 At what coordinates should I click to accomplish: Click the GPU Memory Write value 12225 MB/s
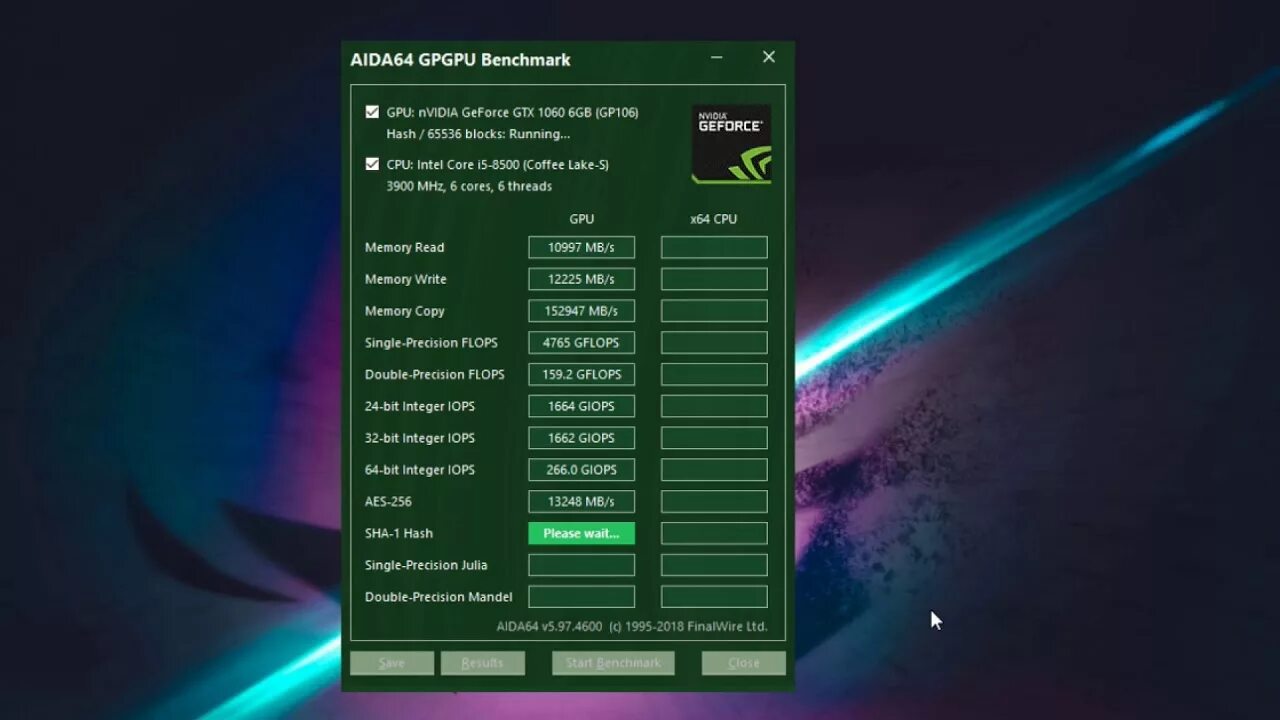[x=581, y=279]
